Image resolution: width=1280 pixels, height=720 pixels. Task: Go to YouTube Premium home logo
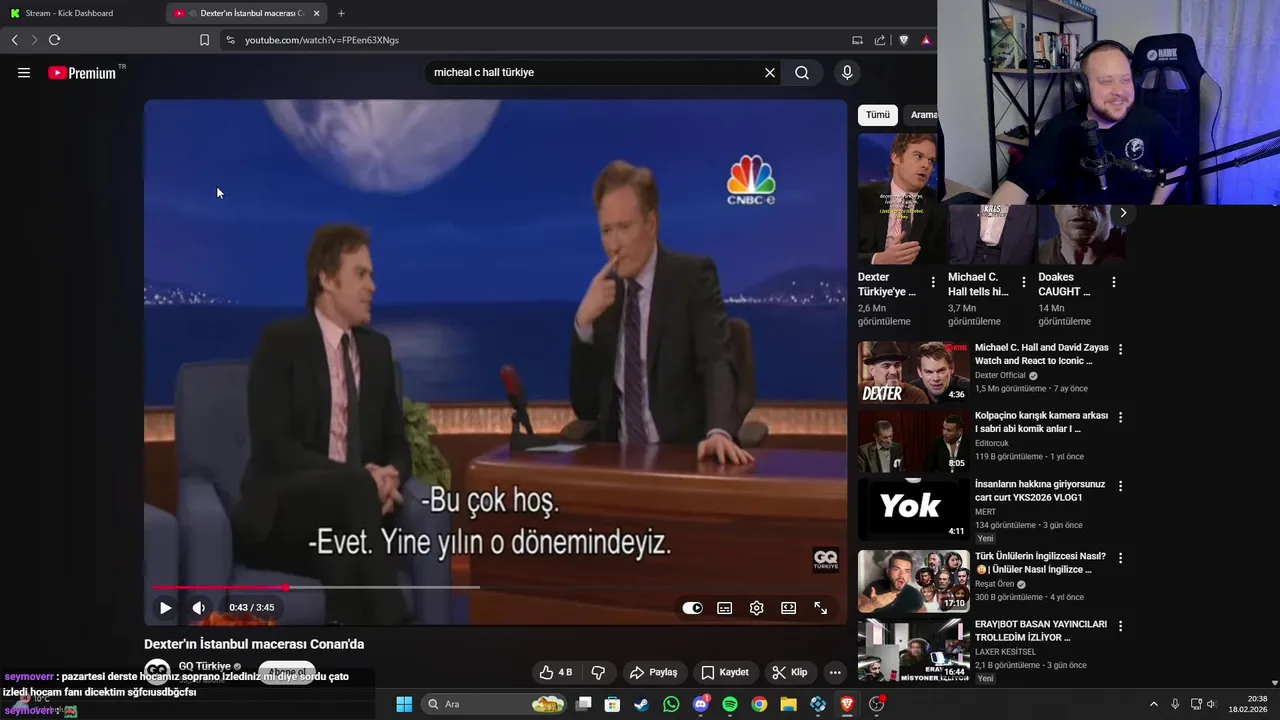82,73
